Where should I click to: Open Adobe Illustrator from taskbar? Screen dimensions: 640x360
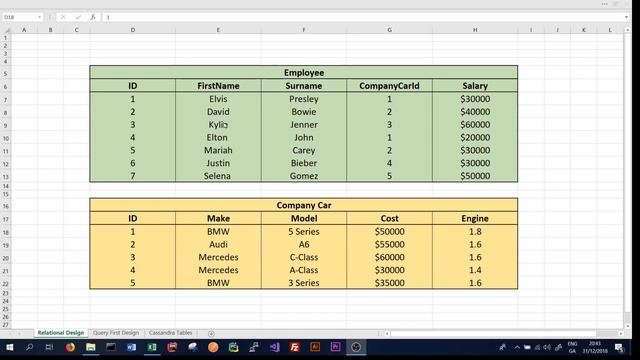pyautogui.click(x=315, y=347)
